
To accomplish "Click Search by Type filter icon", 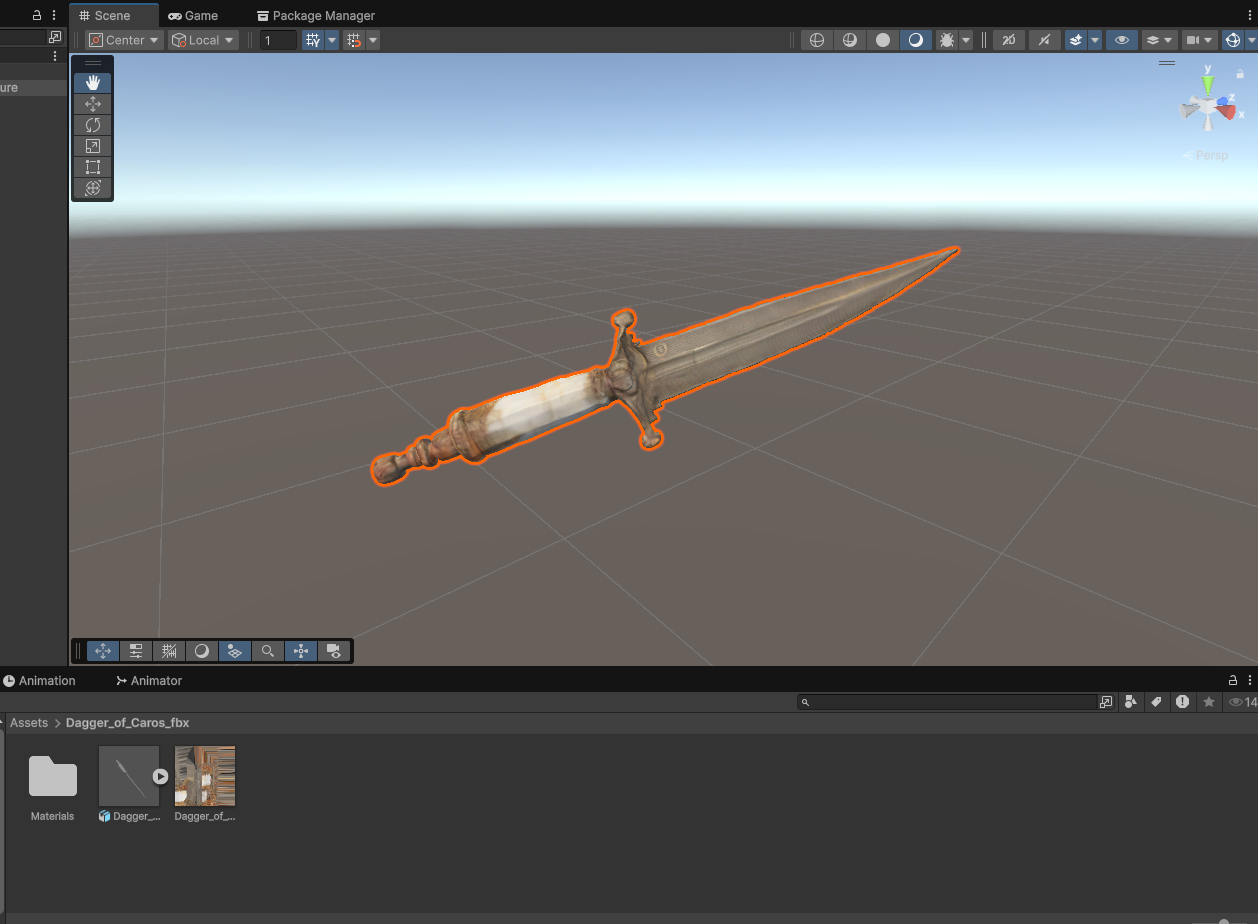I will [x=1131, y=702].
